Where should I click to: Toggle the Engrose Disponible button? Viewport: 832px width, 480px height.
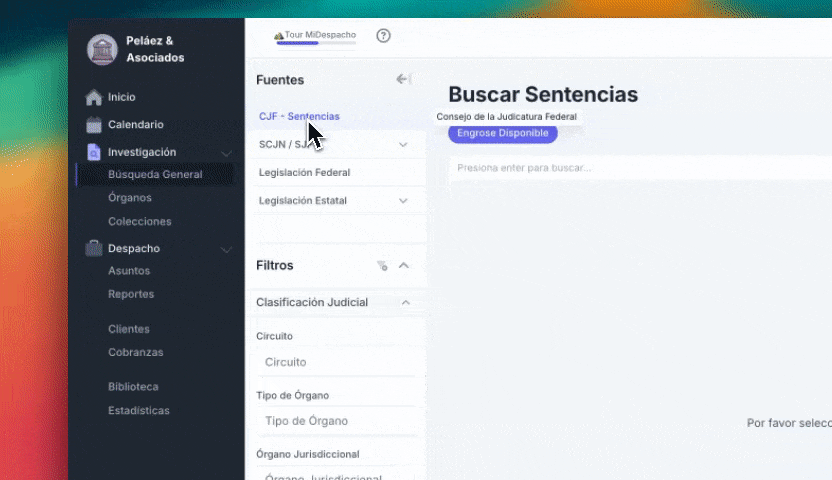click(x=502, y=133)
